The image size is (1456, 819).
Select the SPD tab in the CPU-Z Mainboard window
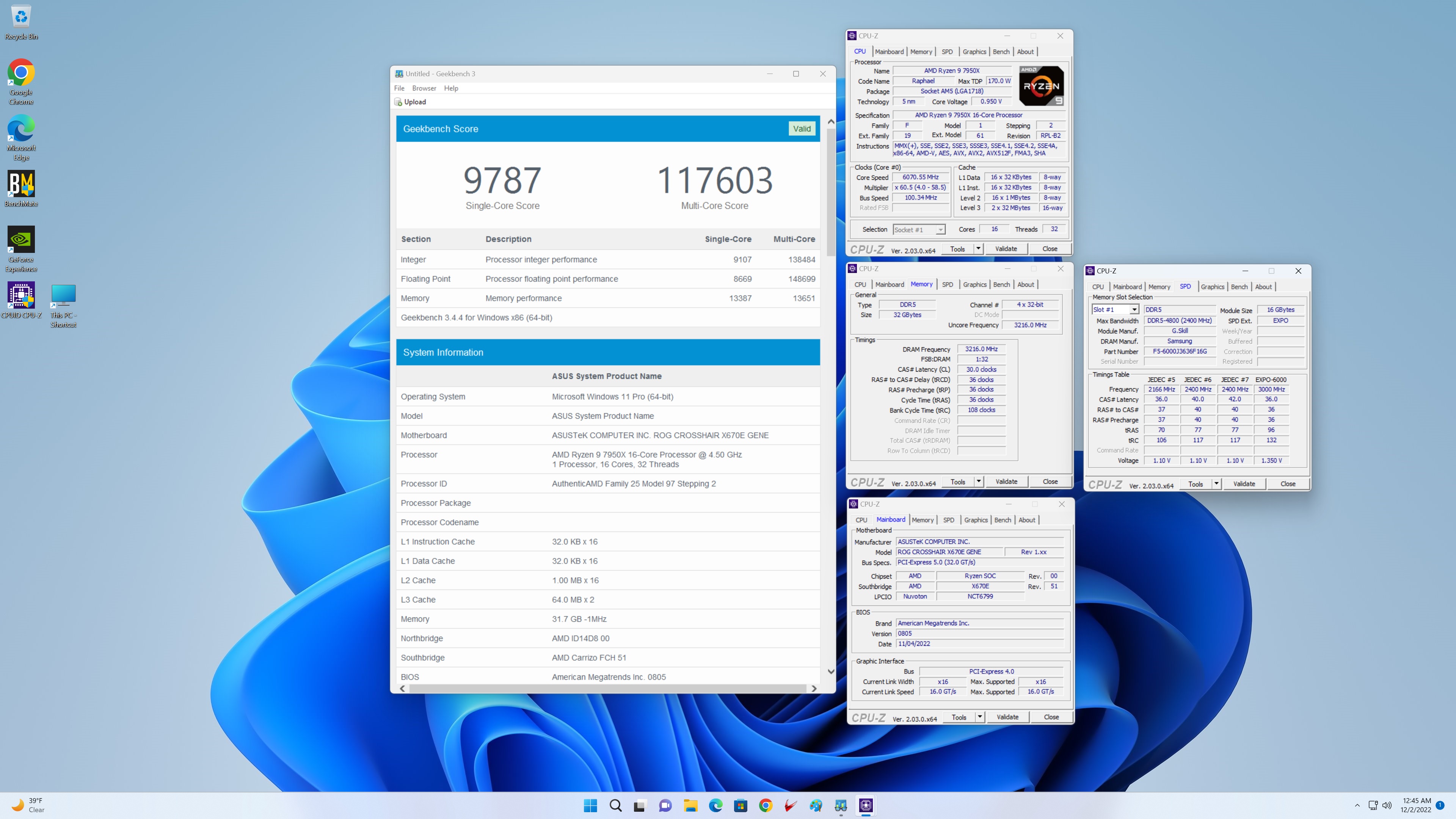click(948, 520)
